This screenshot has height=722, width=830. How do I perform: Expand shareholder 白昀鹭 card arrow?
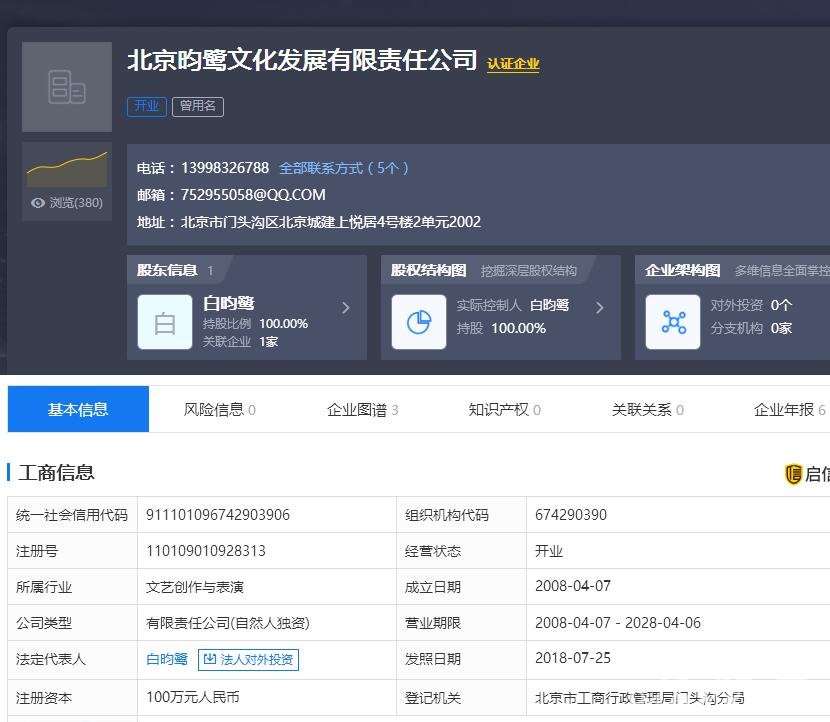click(x=346, y=308)
